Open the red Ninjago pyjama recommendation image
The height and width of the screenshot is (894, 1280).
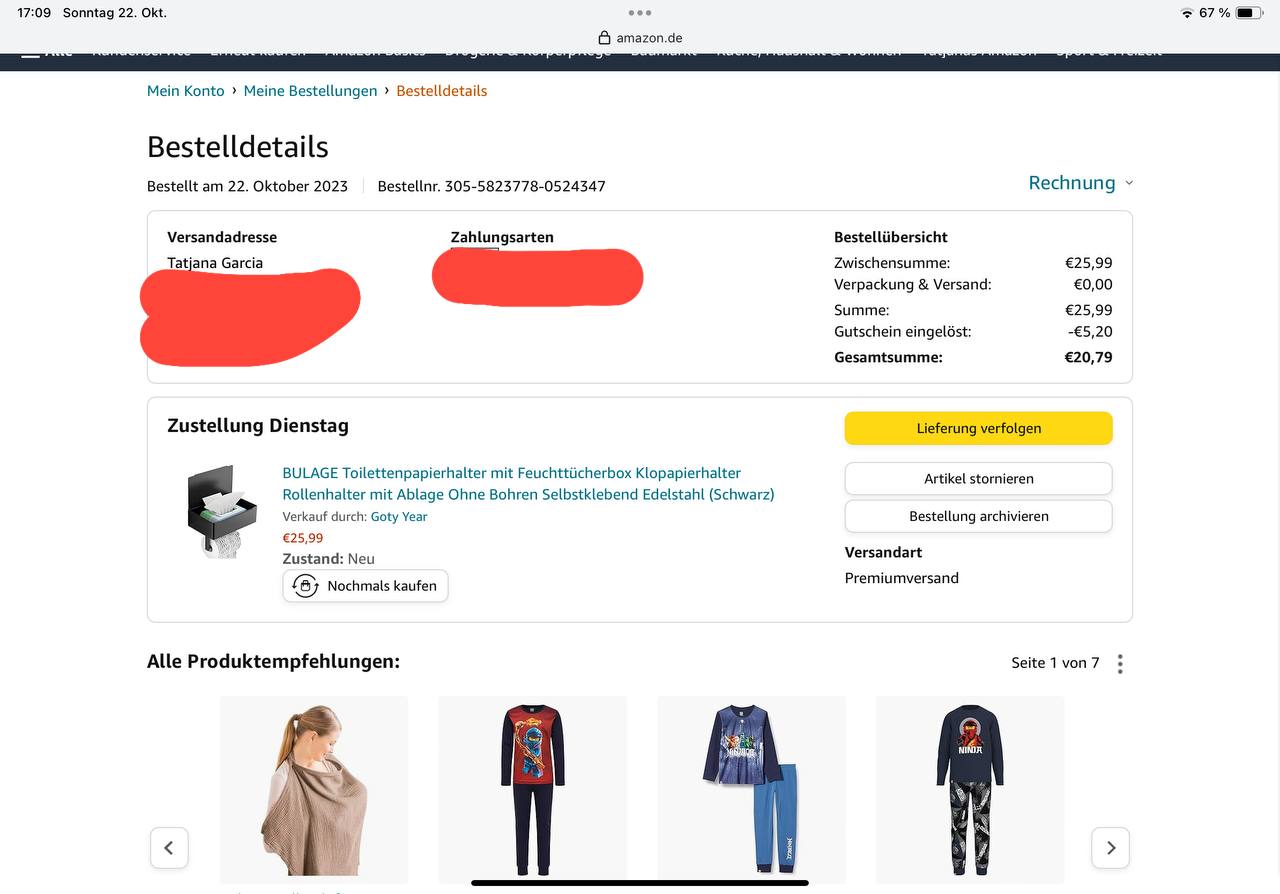point(533,790)
